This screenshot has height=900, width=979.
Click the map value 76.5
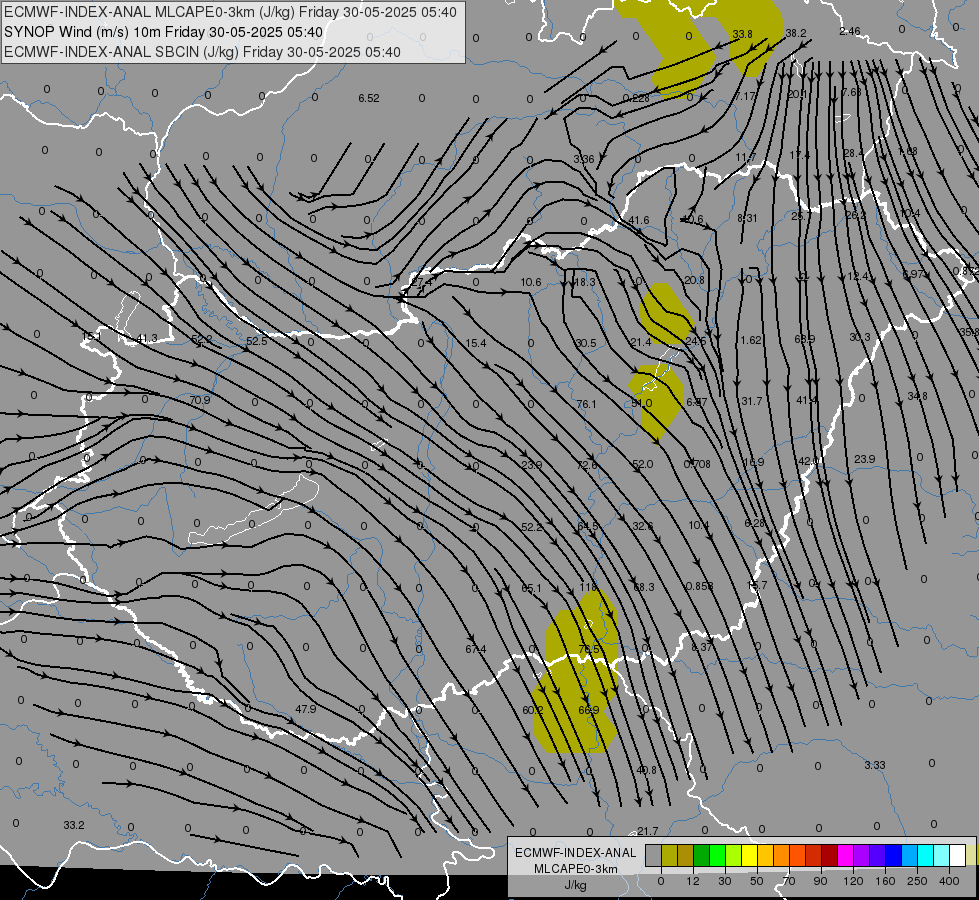[589, 649]
